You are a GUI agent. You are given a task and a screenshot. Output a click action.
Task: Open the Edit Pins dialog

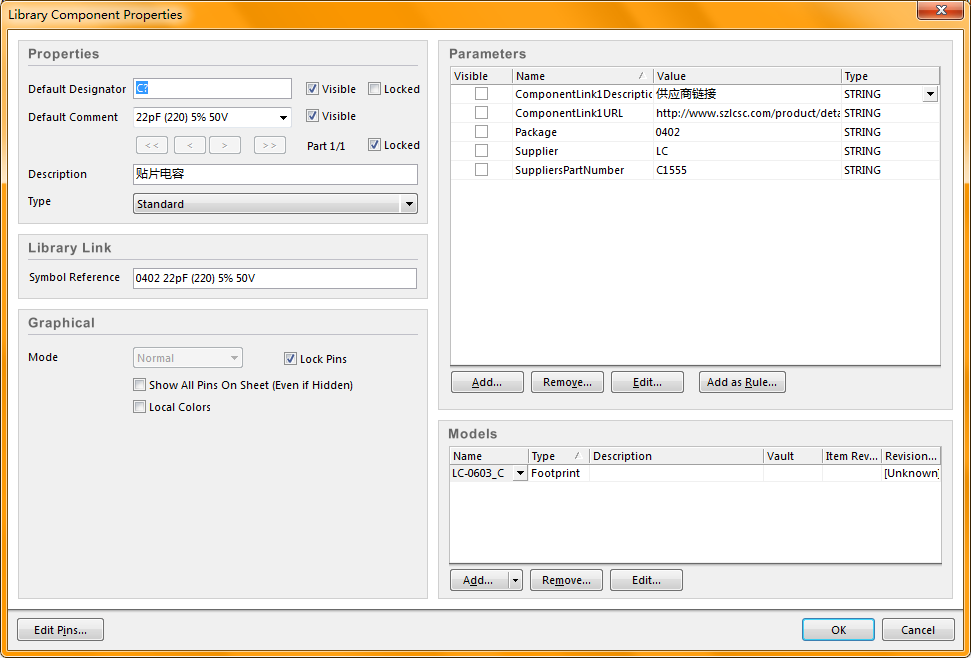[x=60, y=630]
